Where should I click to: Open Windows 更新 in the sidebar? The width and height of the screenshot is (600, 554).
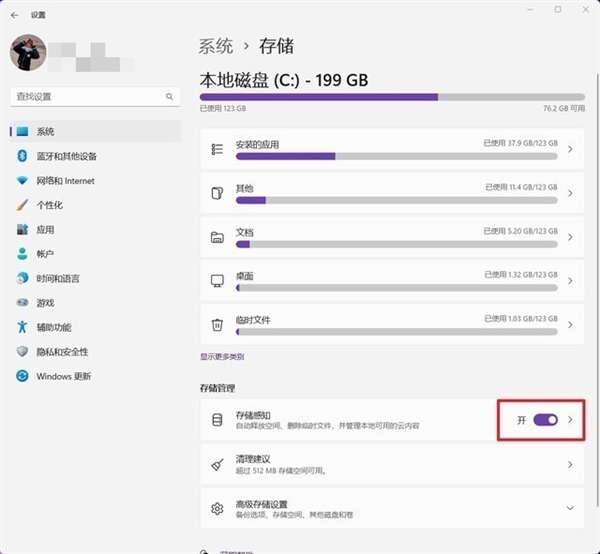(x=64, y=376)
